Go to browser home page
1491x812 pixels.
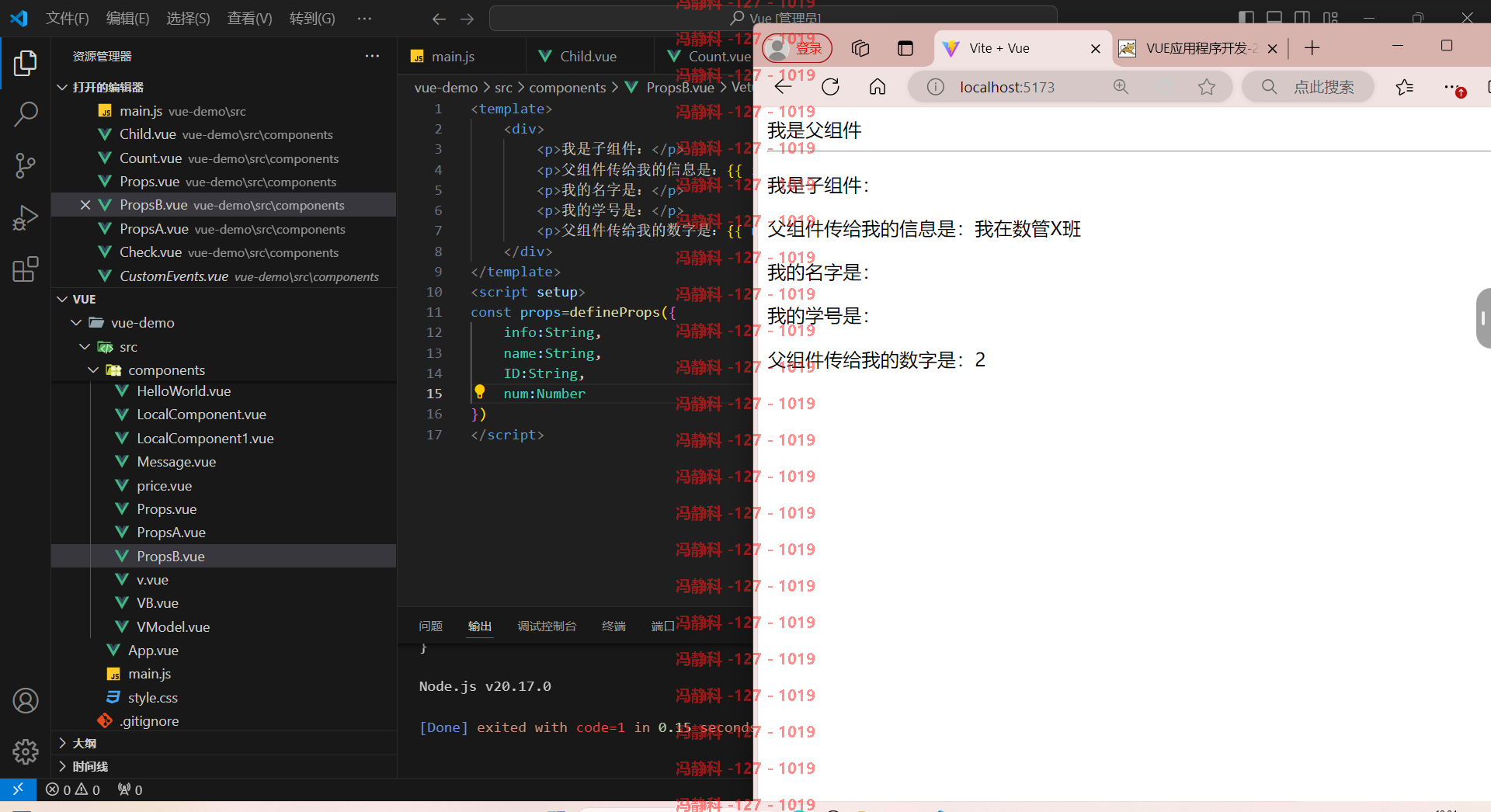878,87
